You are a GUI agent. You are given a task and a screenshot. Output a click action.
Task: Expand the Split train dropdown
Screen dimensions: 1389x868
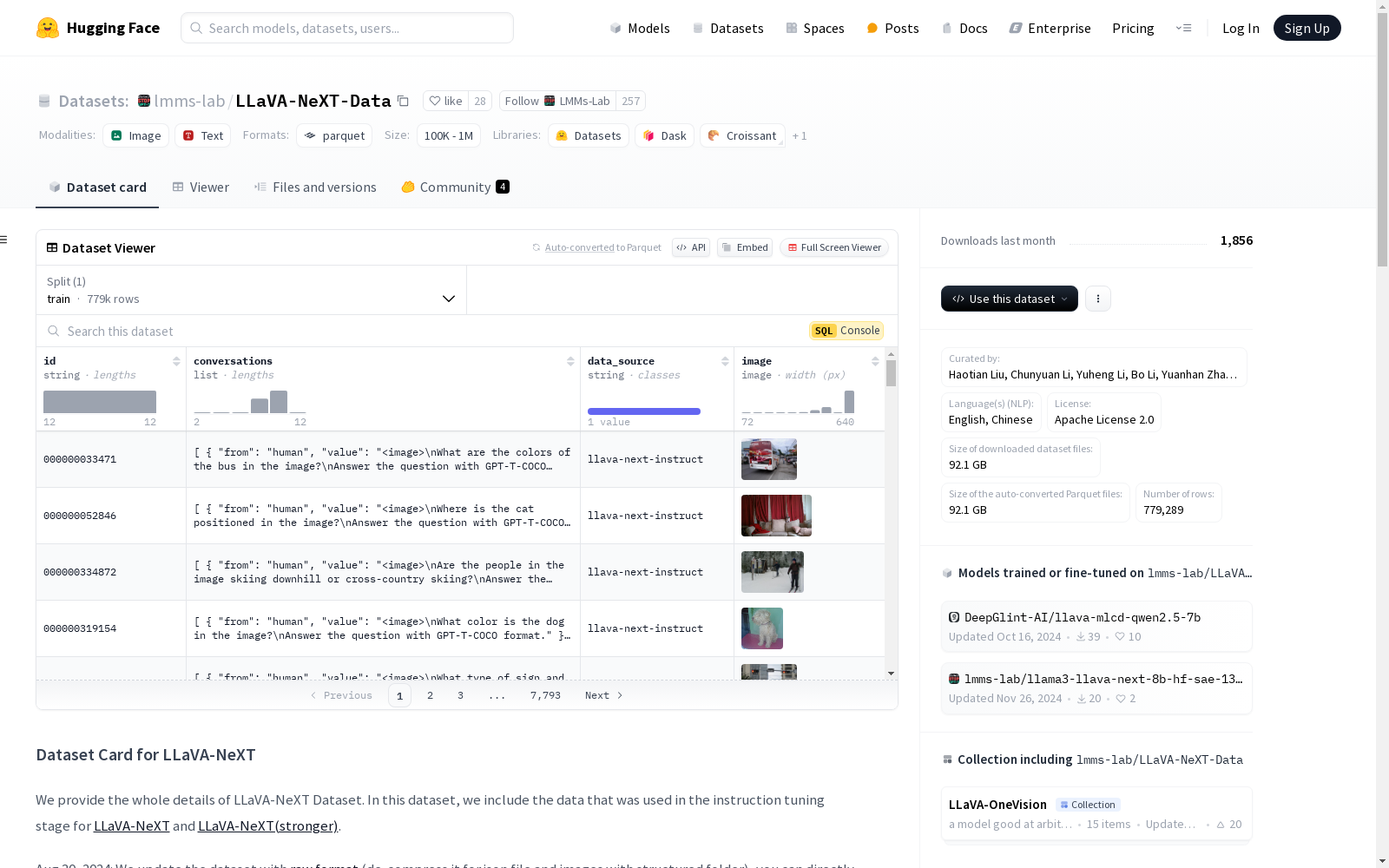[x=252, y=290]
